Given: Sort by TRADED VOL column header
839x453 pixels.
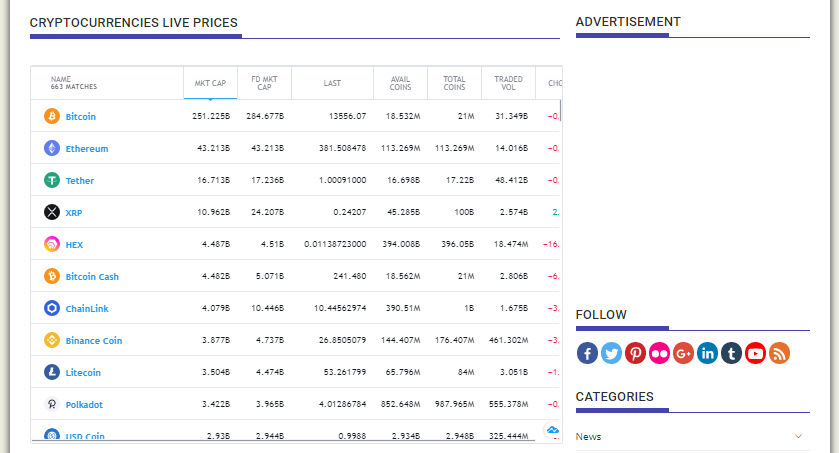Looking at the screenshot, I should [x=508, y=84].
